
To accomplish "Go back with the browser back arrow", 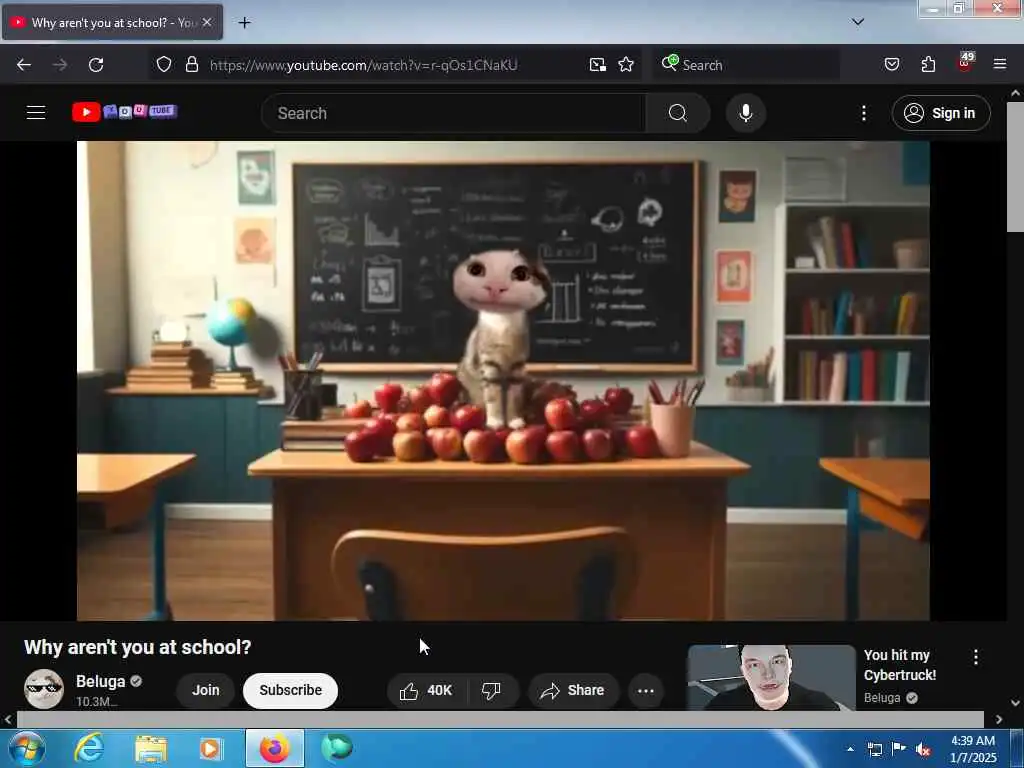I will [24, 65].
